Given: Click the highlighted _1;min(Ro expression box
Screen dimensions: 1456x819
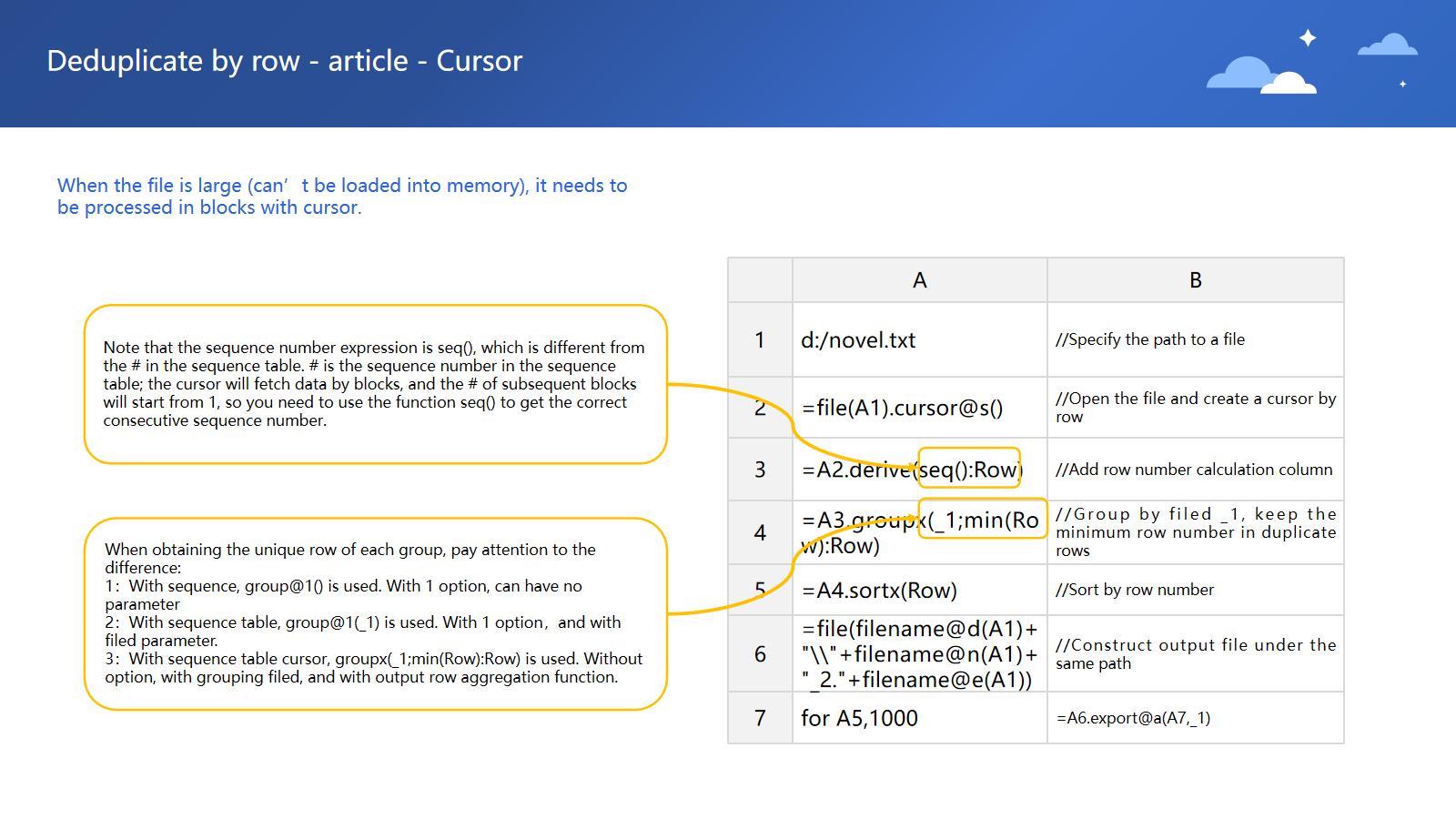Looking at the screenshot, I should tap(983, 520).
